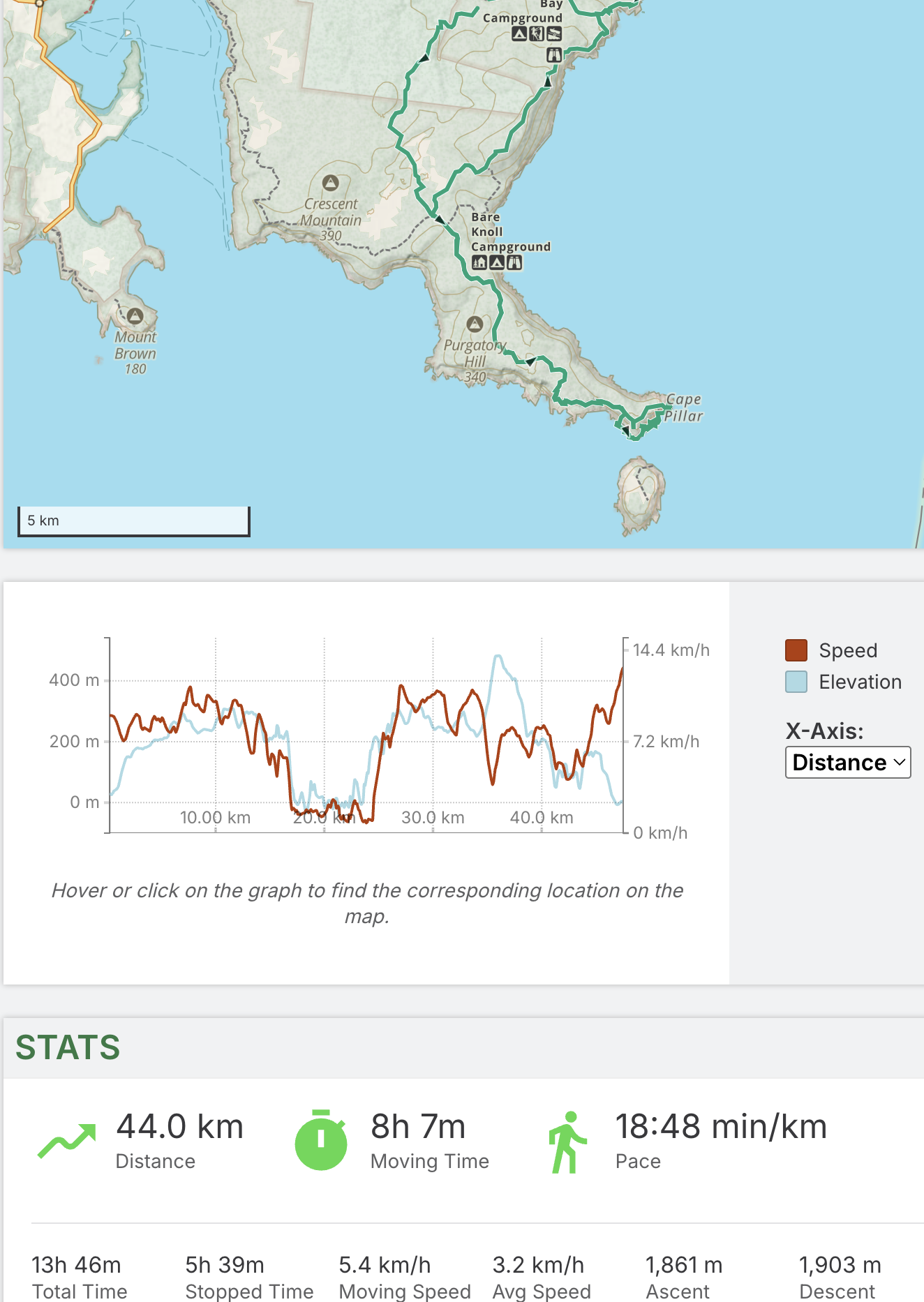Screen dimensions: 924x1302
Task: Toggle the Speed series in legend
Action: 847,650
